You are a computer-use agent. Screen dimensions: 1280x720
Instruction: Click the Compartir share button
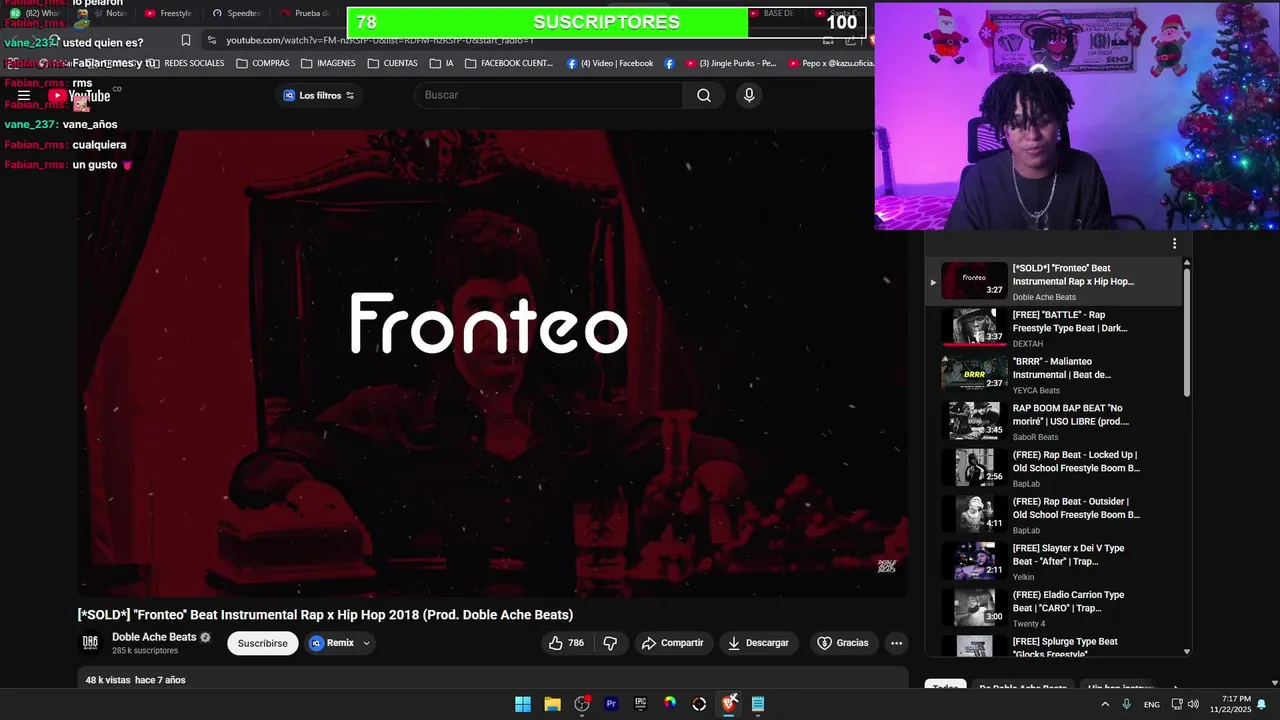pos(673,643)
